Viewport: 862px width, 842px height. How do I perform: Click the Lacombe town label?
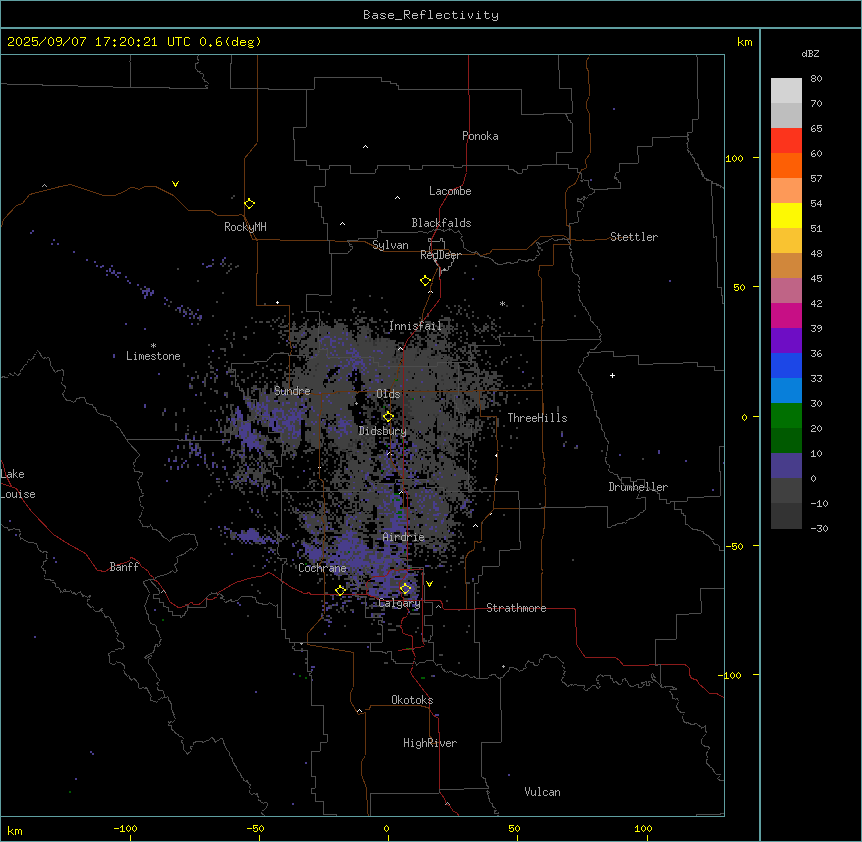[x=450, y=191]
